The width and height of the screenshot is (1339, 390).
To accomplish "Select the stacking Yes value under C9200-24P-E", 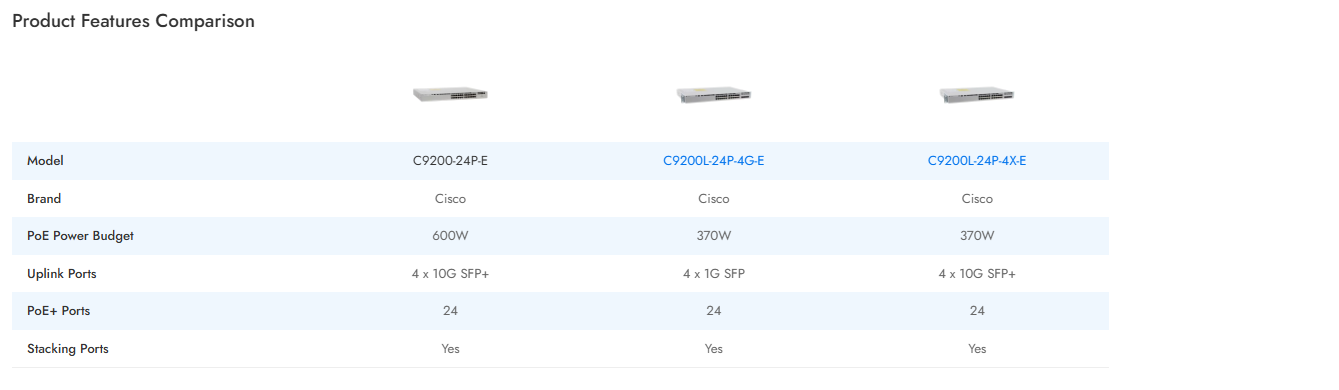I will tap(450, 349).
